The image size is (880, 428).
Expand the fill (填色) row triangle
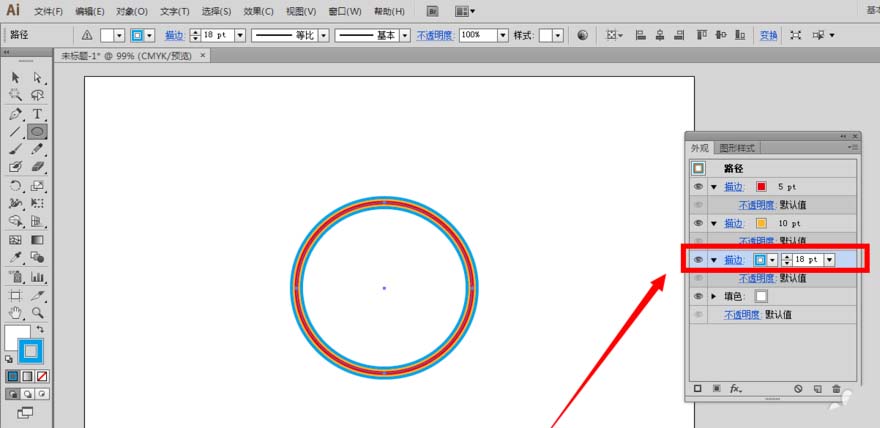coord(714,296)
